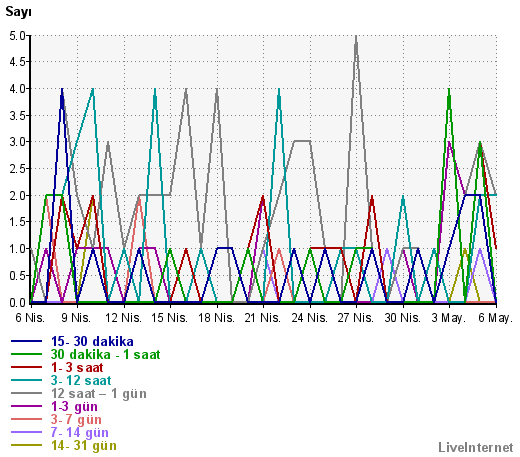The width and height of the screenshot is (520, 457).
Task: Click the 4.5 y-axis value
Action: click(x=18, y=62)
